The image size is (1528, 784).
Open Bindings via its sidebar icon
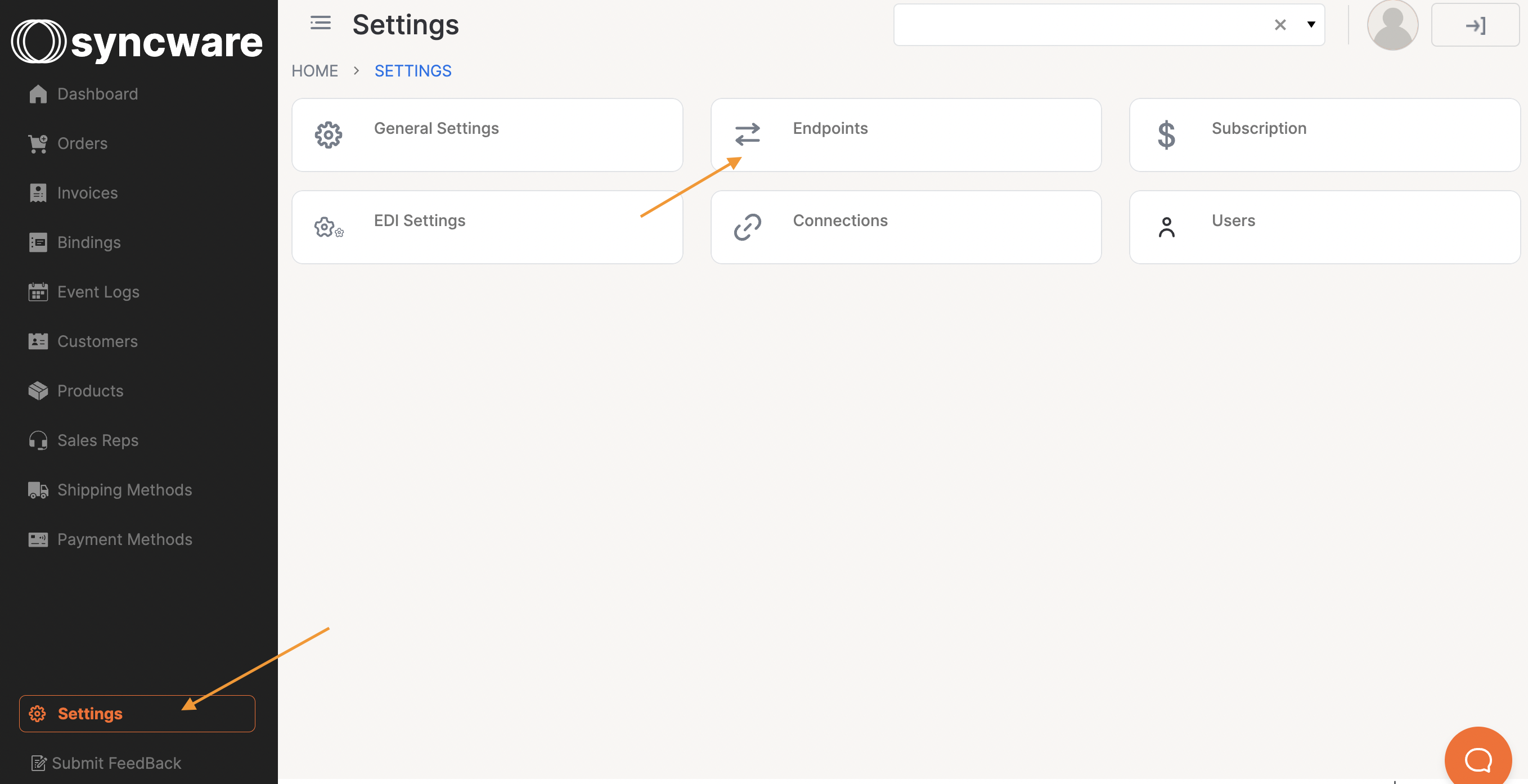38,242
